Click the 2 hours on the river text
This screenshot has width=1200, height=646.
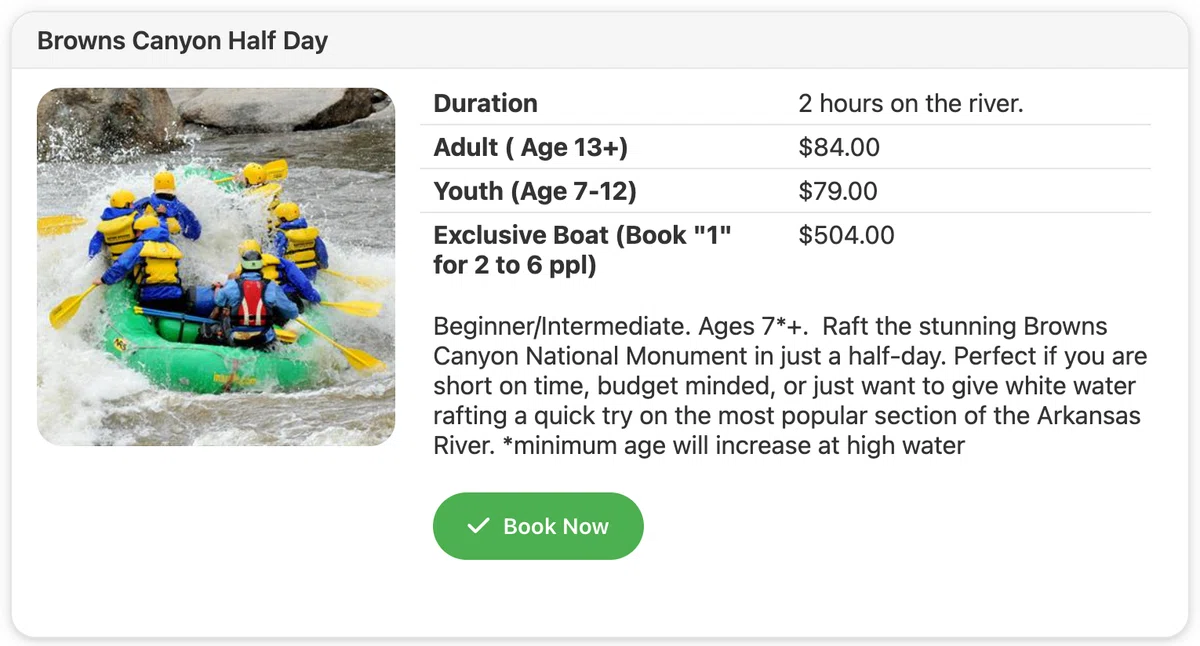(x=911, y=103)
